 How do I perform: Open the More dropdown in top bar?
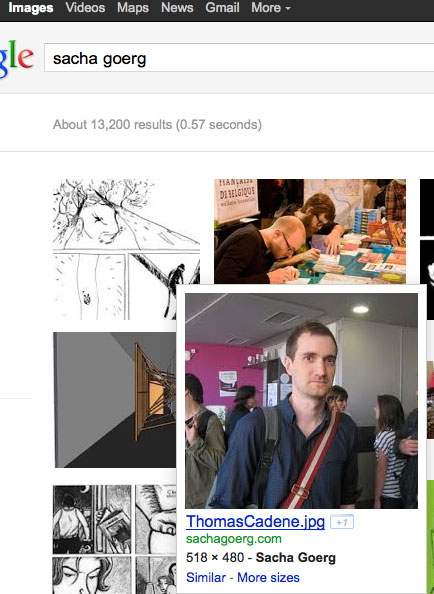click(x=270, y=8)
